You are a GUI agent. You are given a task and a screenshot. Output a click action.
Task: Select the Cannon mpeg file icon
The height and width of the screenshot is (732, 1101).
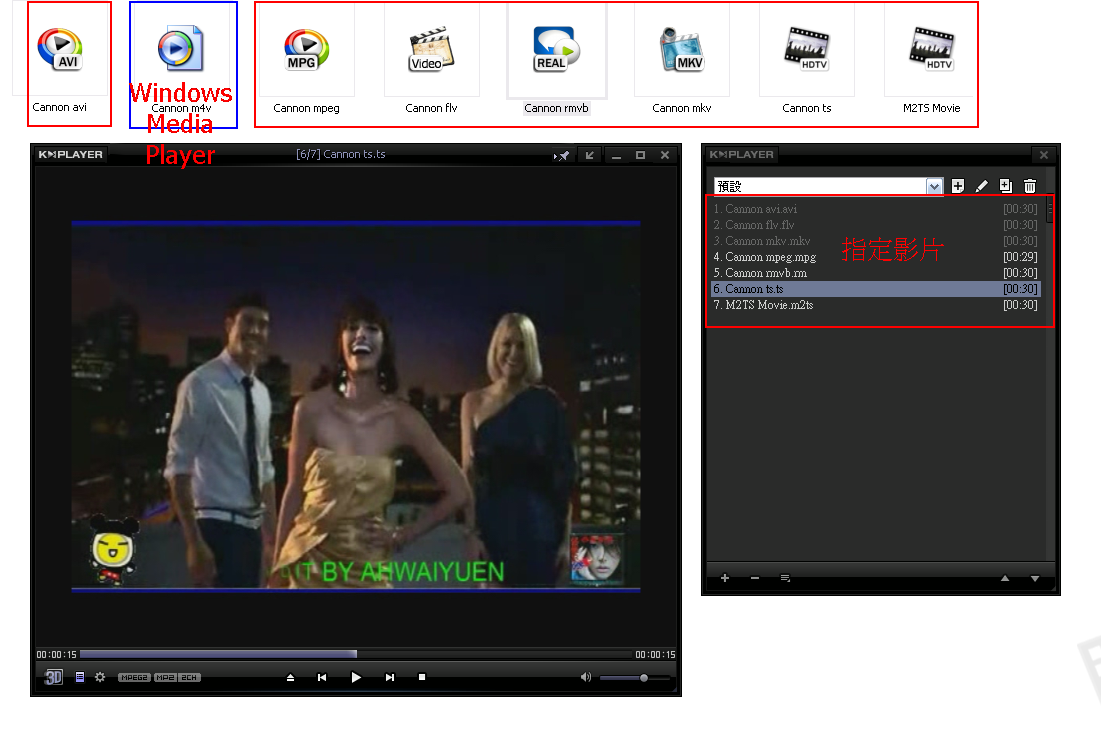[306, 50]
